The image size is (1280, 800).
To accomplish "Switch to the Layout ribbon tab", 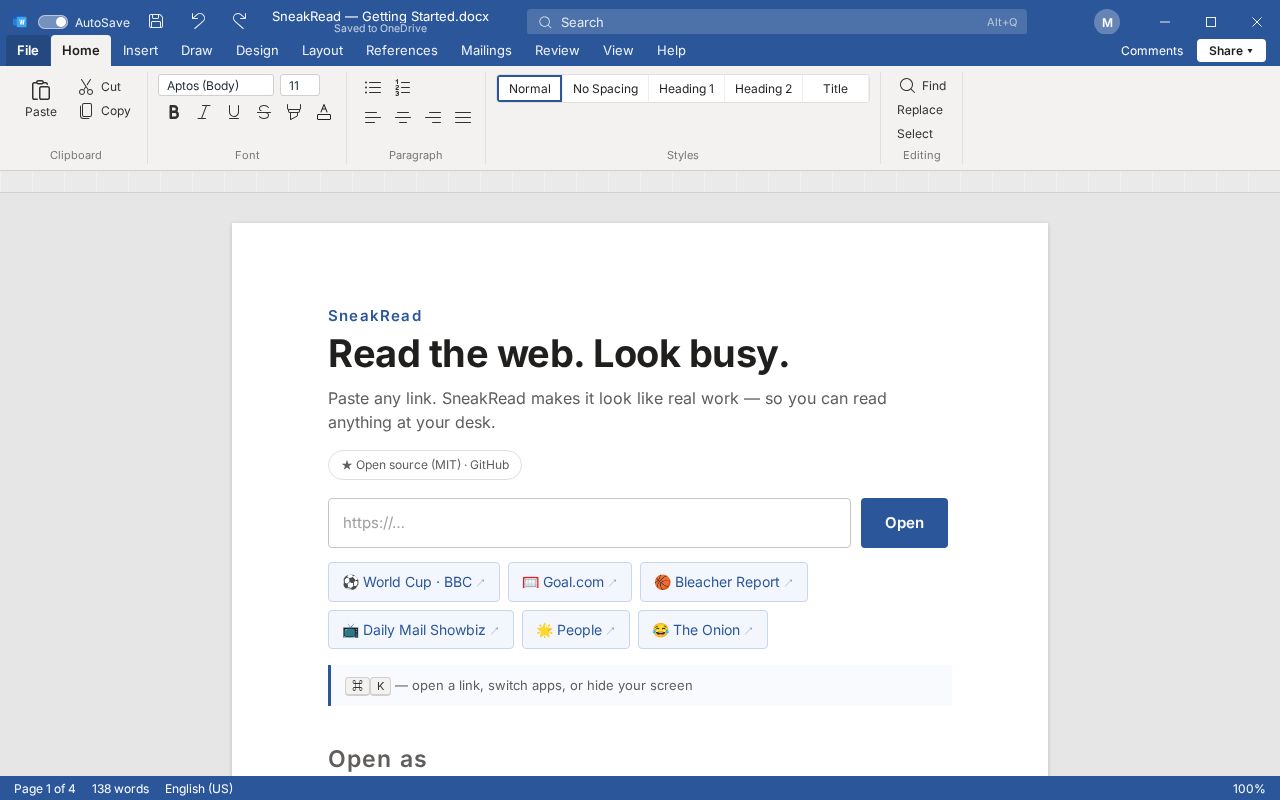I will [322, 51].
